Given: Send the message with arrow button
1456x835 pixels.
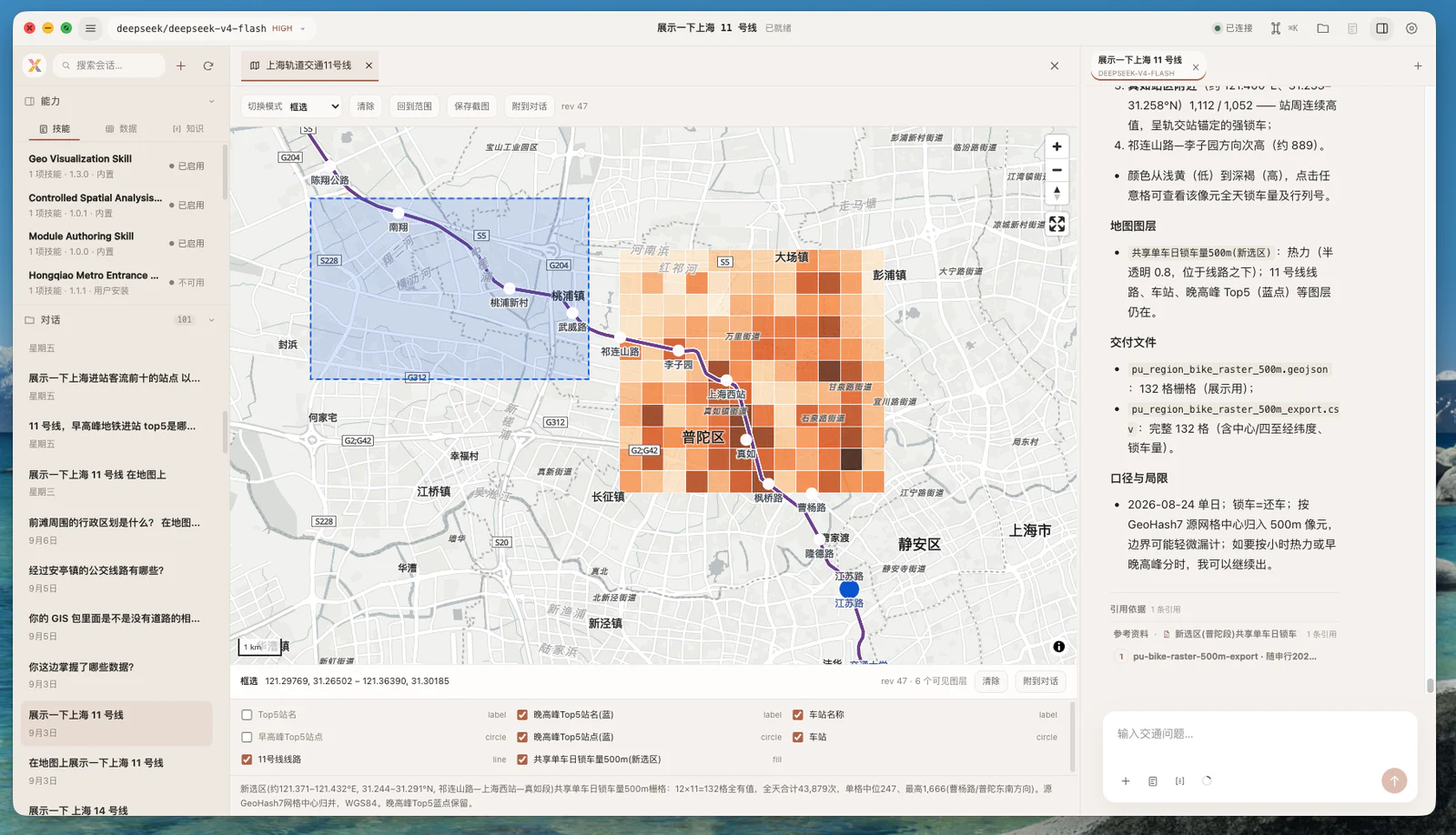Looking at the screenshot, I should pos(1394,780).
